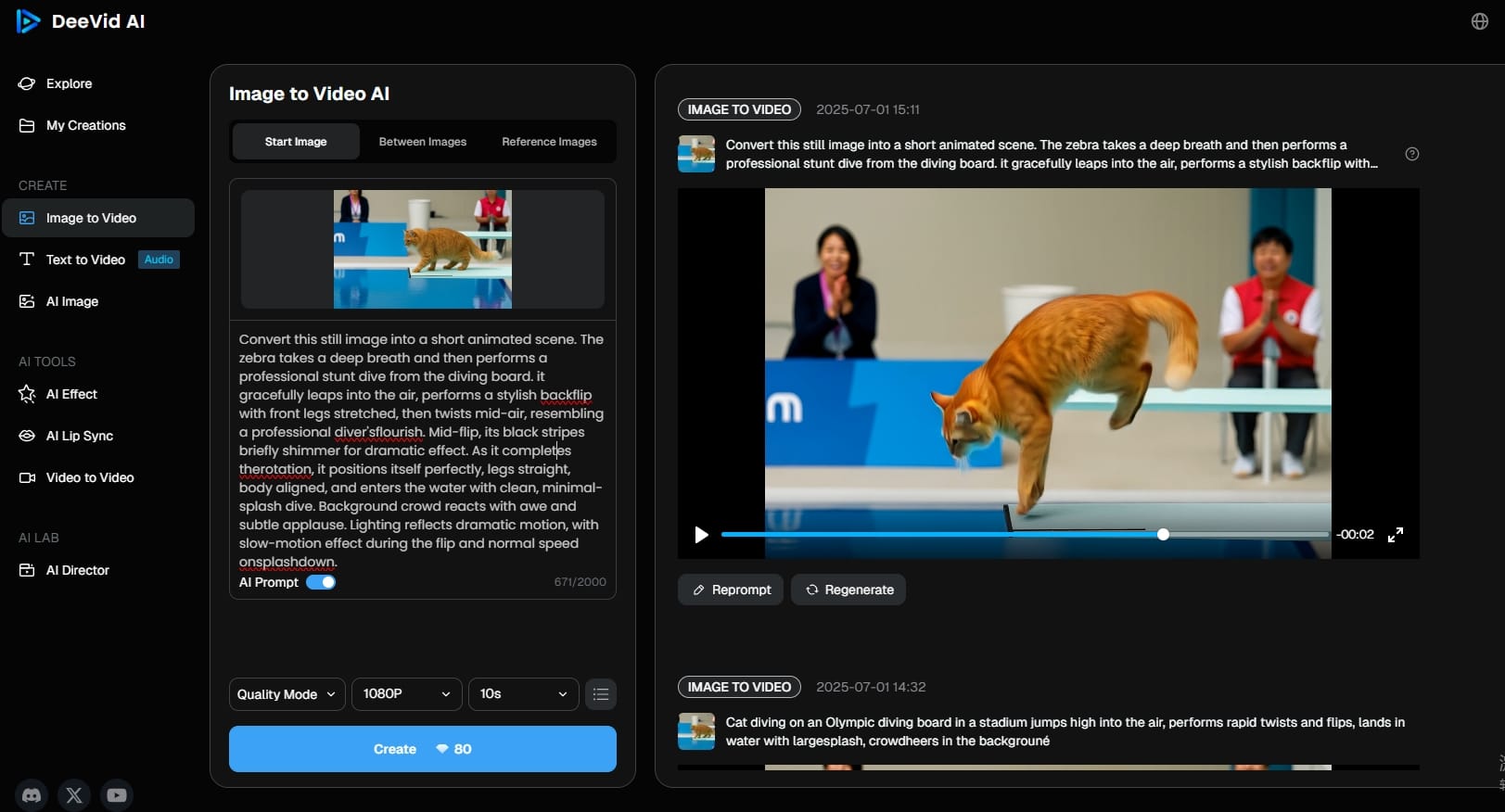Image resolution: width=1505 pixels, height=812 pixels.
Task: Click the video progress slider handle
Action: (1163, 535)
